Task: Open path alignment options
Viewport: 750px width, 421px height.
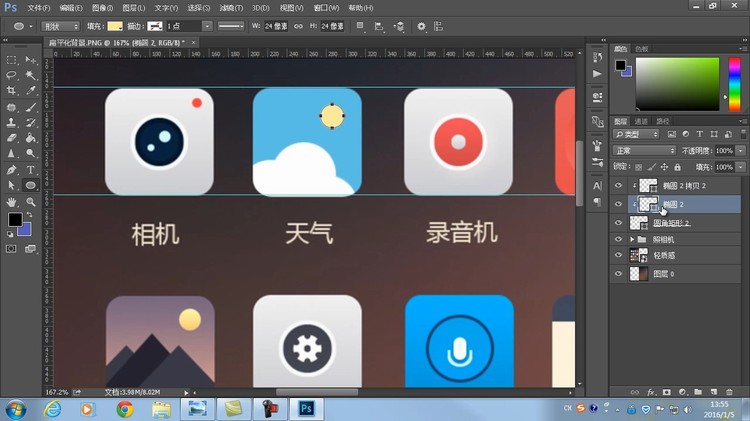Action: point(379,26)
